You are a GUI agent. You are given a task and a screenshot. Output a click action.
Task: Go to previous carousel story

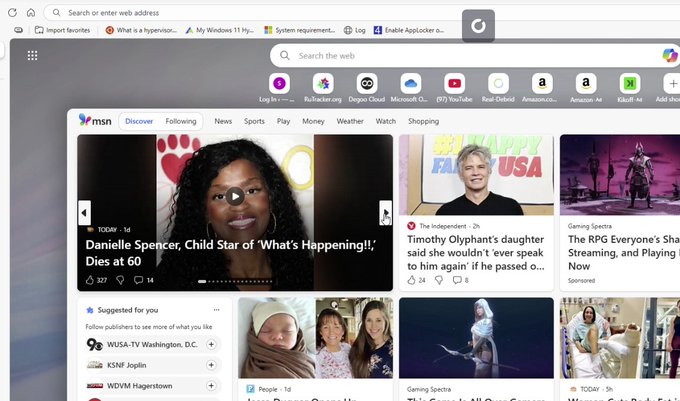point(84,213)
